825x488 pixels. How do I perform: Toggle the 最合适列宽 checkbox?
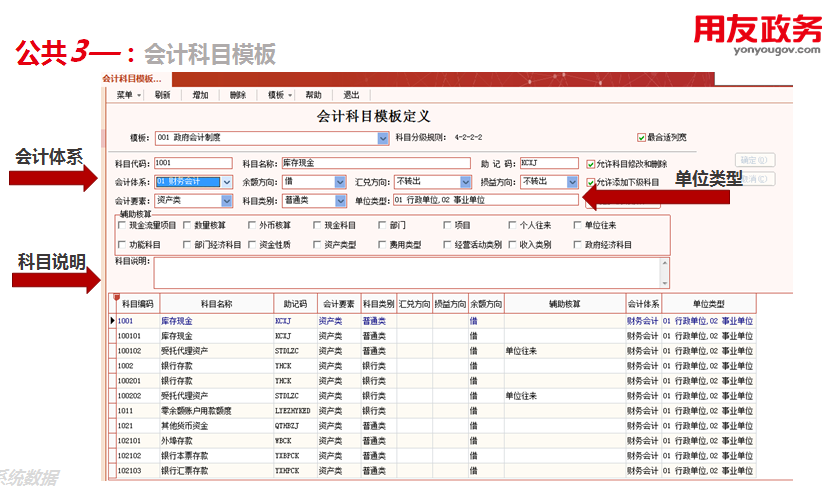pos(641,137)
